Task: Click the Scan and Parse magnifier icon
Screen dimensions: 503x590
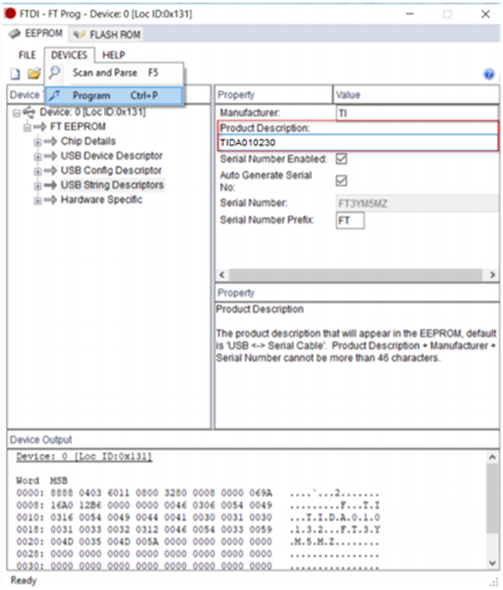Action: click(x=55, y=72)
